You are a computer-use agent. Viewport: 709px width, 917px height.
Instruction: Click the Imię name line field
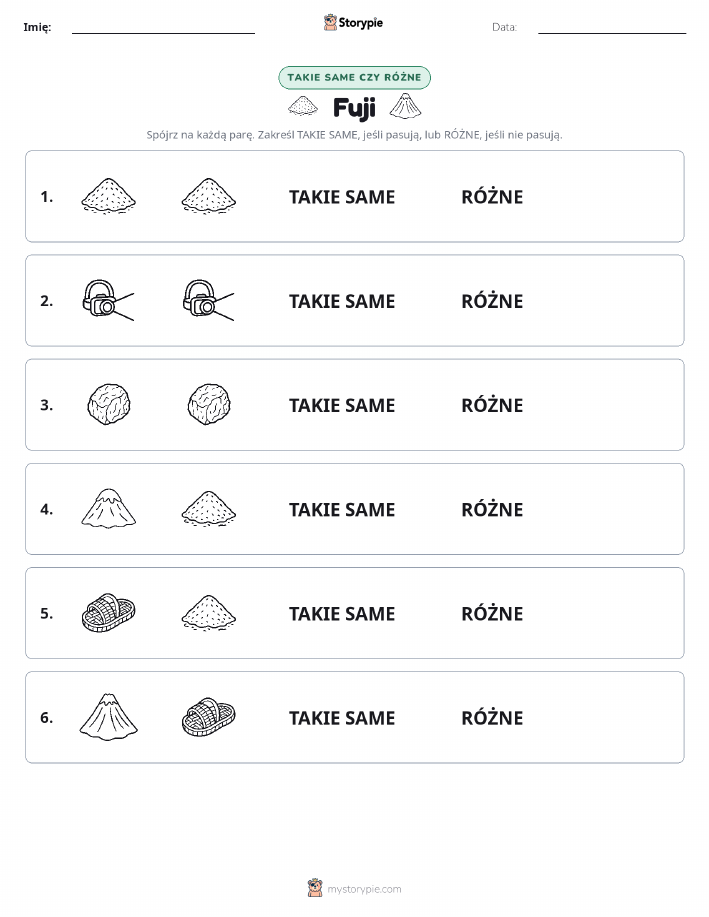pos(163,27)
